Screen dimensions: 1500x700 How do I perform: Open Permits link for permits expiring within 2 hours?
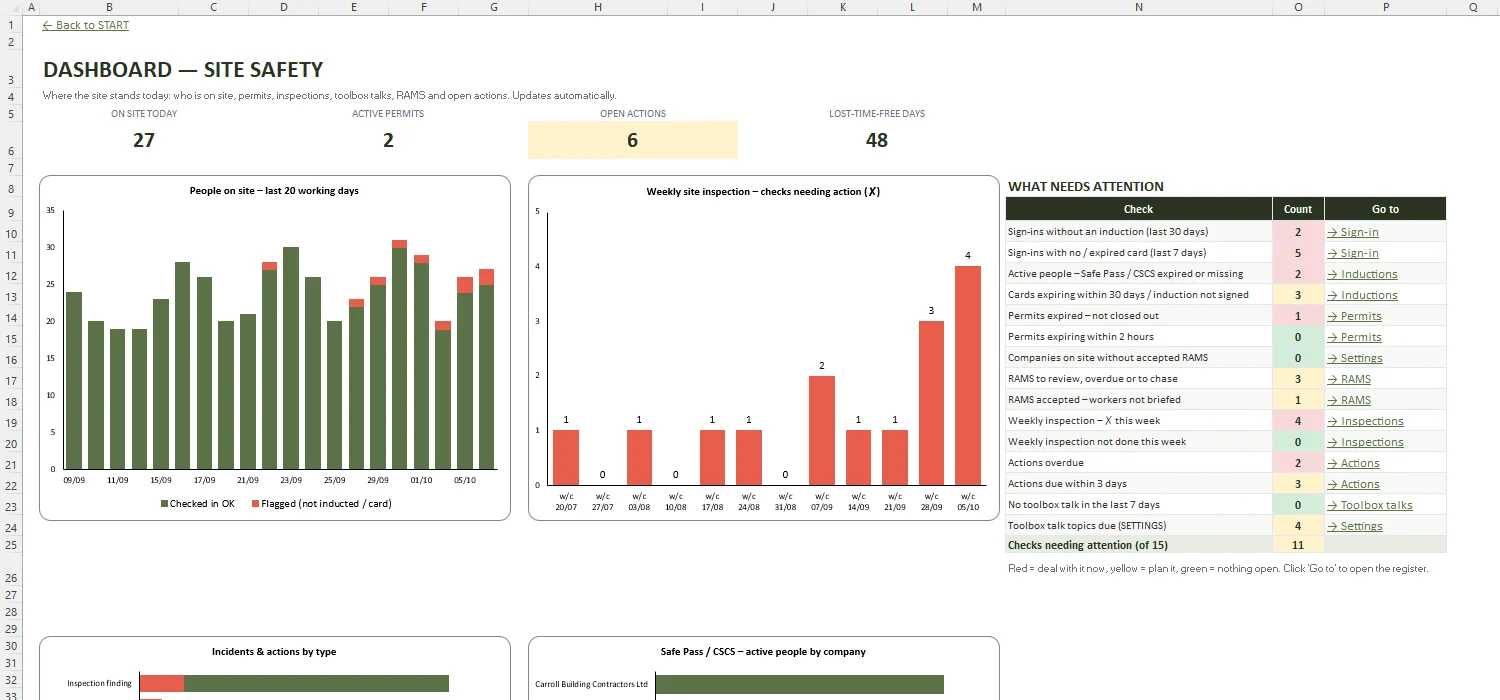pos(1354,337)
